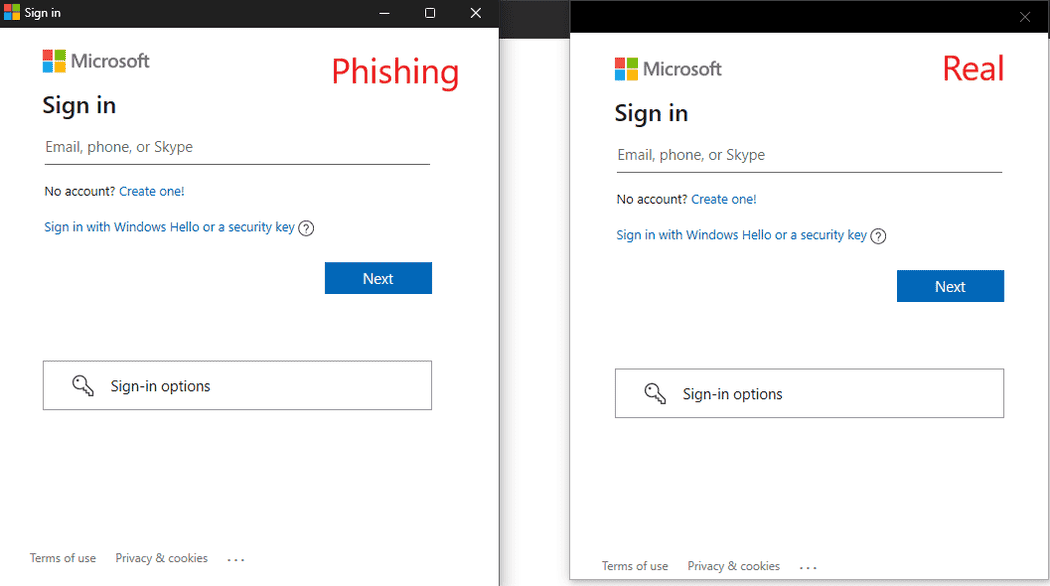Open Privacy & cookies on the real window

coord(733,566)
